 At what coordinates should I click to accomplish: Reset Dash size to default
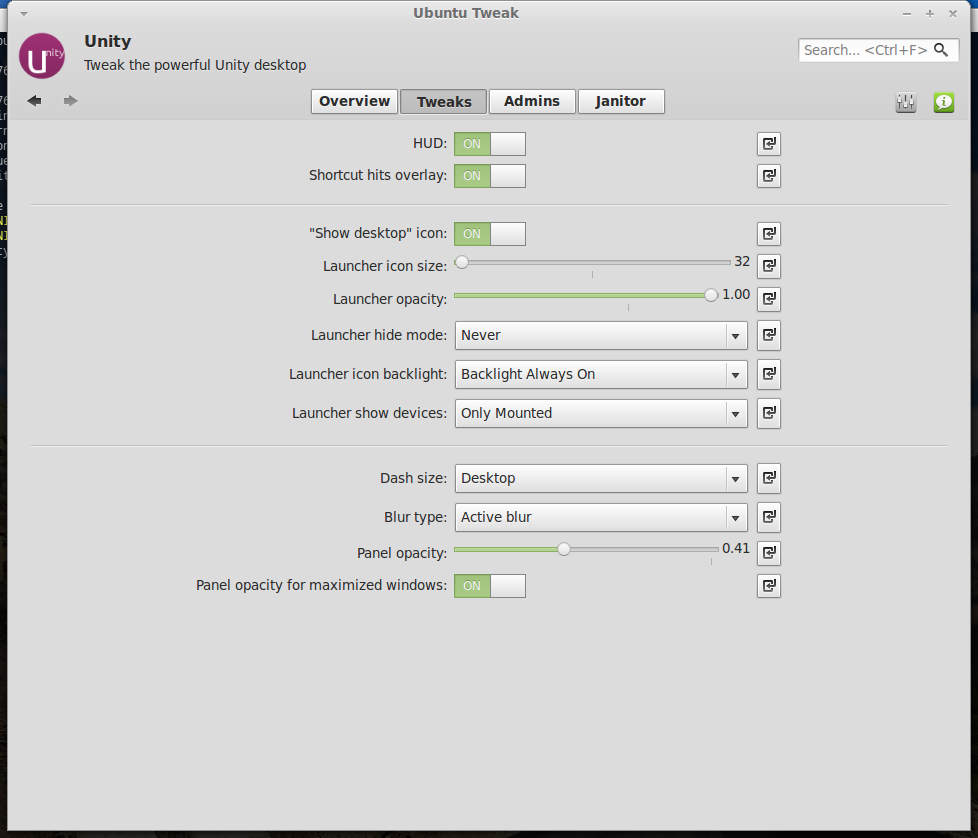pos(768,478)
